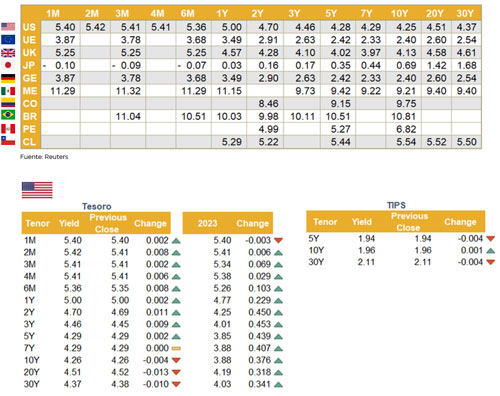Viewport: 500px width, 396px height.
Task: Click the US 2Y yield cell 4.70
Action: (x=265, y=27)
